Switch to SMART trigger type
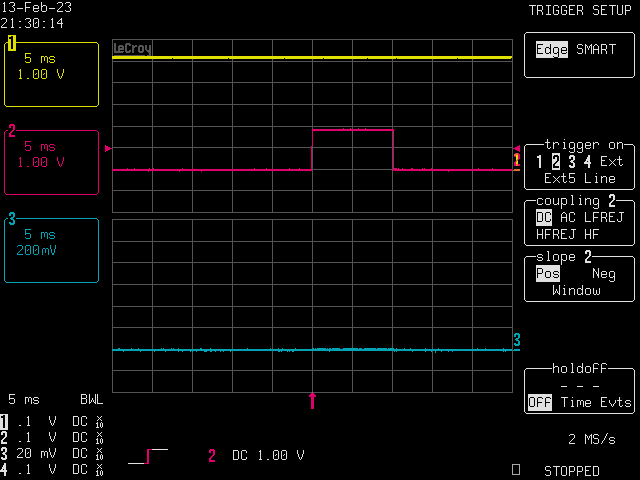 coord(596,49)
